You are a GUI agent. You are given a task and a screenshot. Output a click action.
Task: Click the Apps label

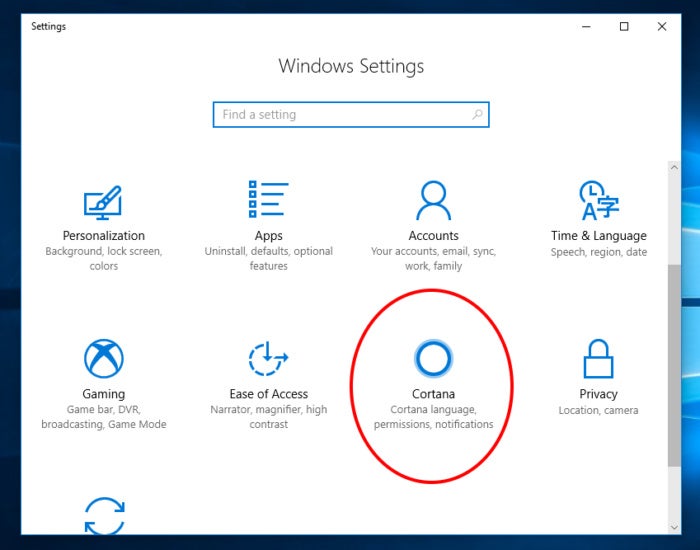pos(268,236)
